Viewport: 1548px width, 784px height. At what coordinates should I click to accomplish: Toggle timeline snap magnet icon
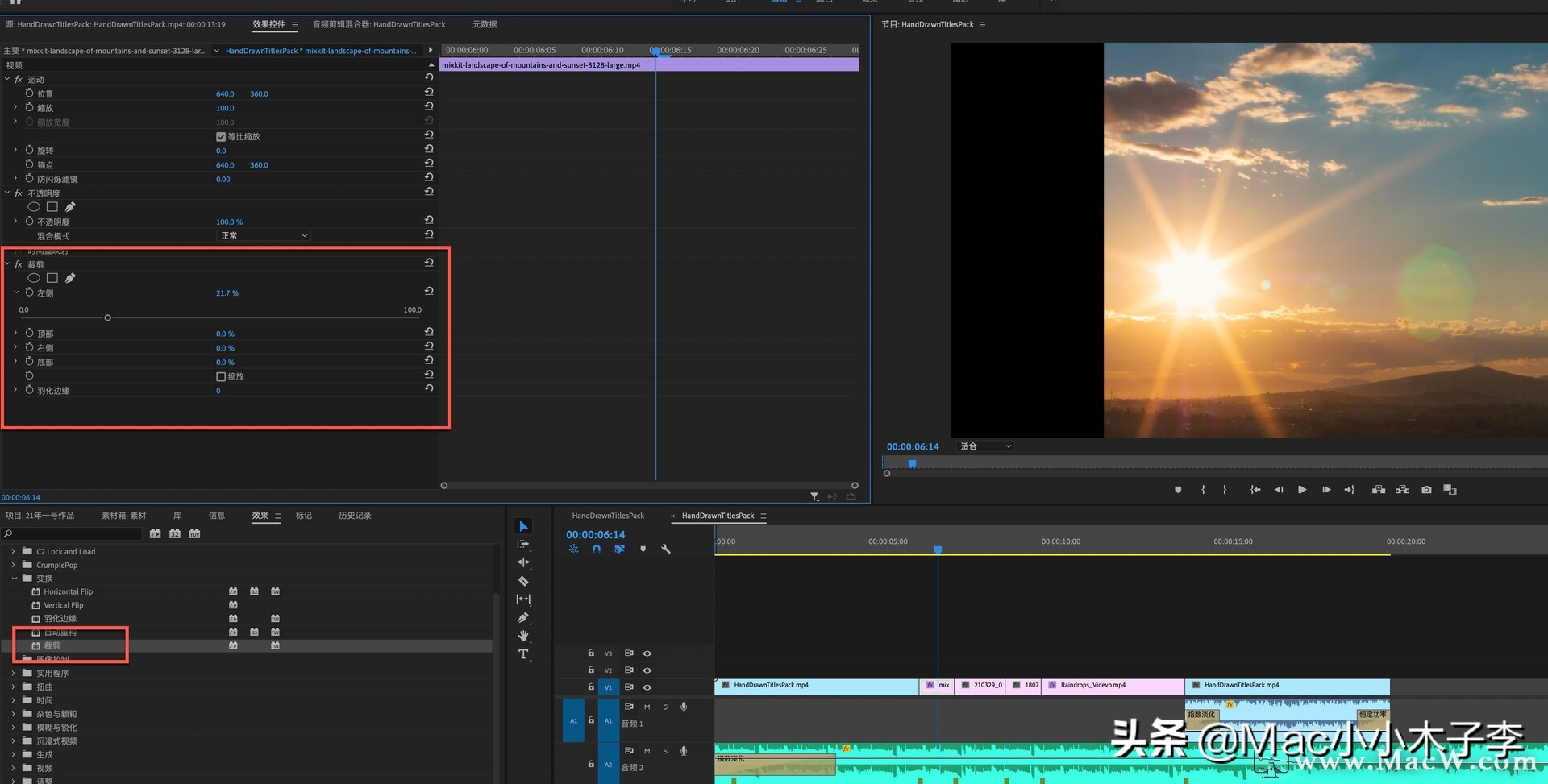pyautogui.click(x=597, y=550)
